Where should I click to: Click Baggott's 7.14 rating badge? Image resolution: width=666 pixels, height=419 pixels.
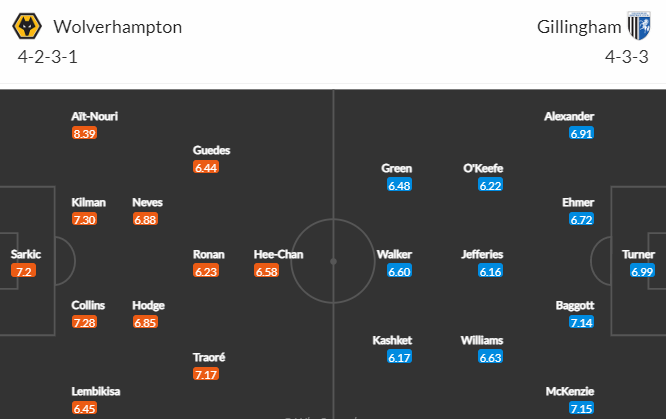pyautogui.click(x=581, y=323)
